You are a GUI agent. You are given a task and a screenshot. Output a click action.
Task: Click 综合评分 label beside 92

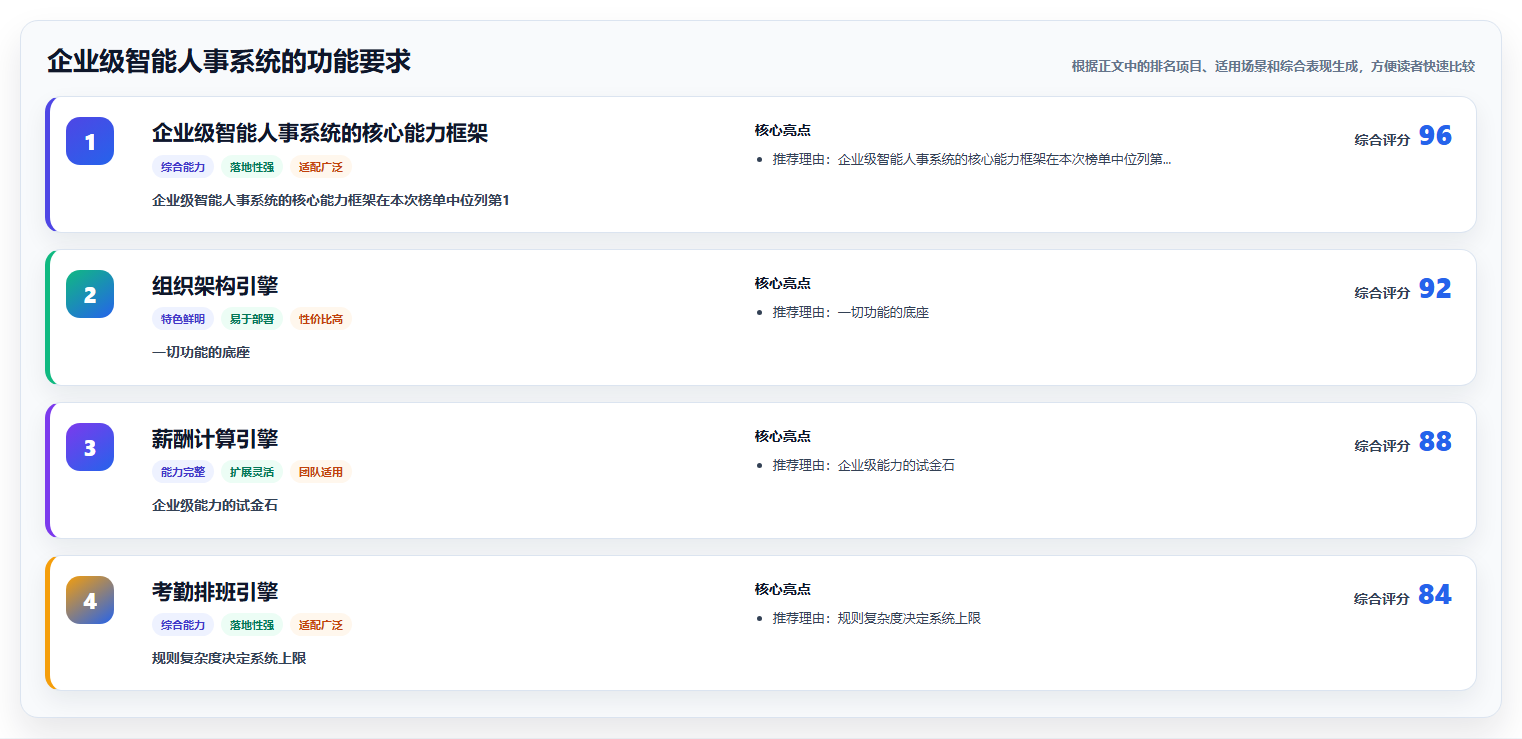(x=1382, y=293)
